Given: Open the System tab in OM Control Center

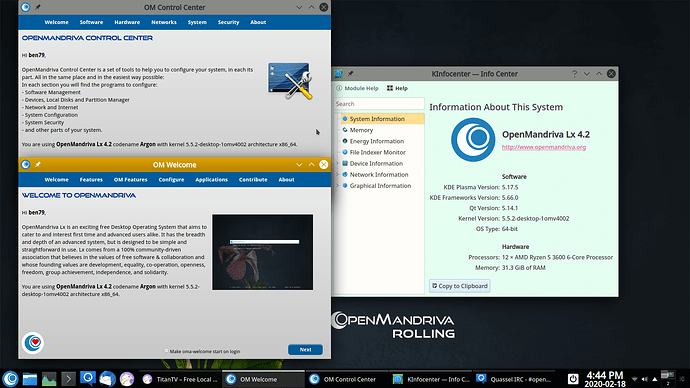Looking at the screenshot, I should point(197,22).
